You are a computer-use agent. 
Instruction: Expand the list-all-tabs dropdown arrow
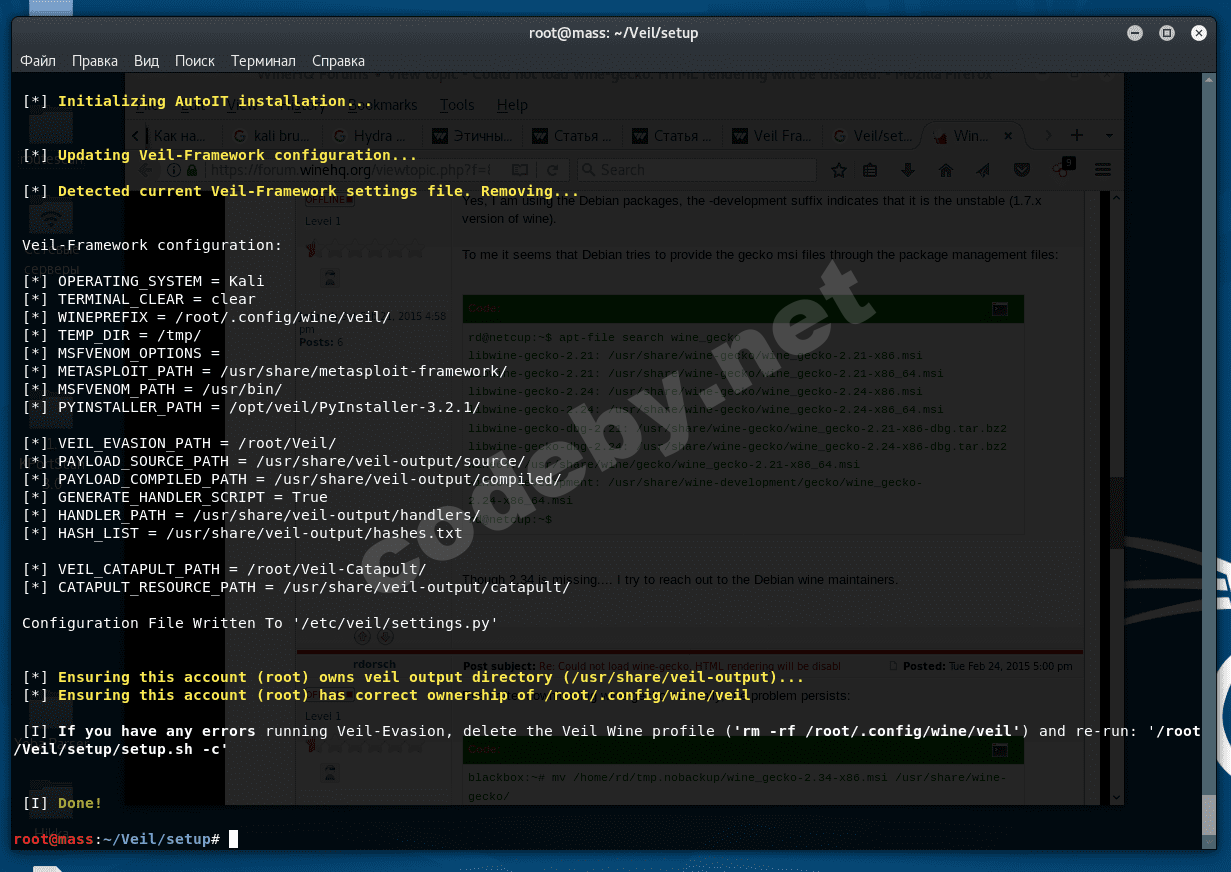click(x=1109, y=135)
